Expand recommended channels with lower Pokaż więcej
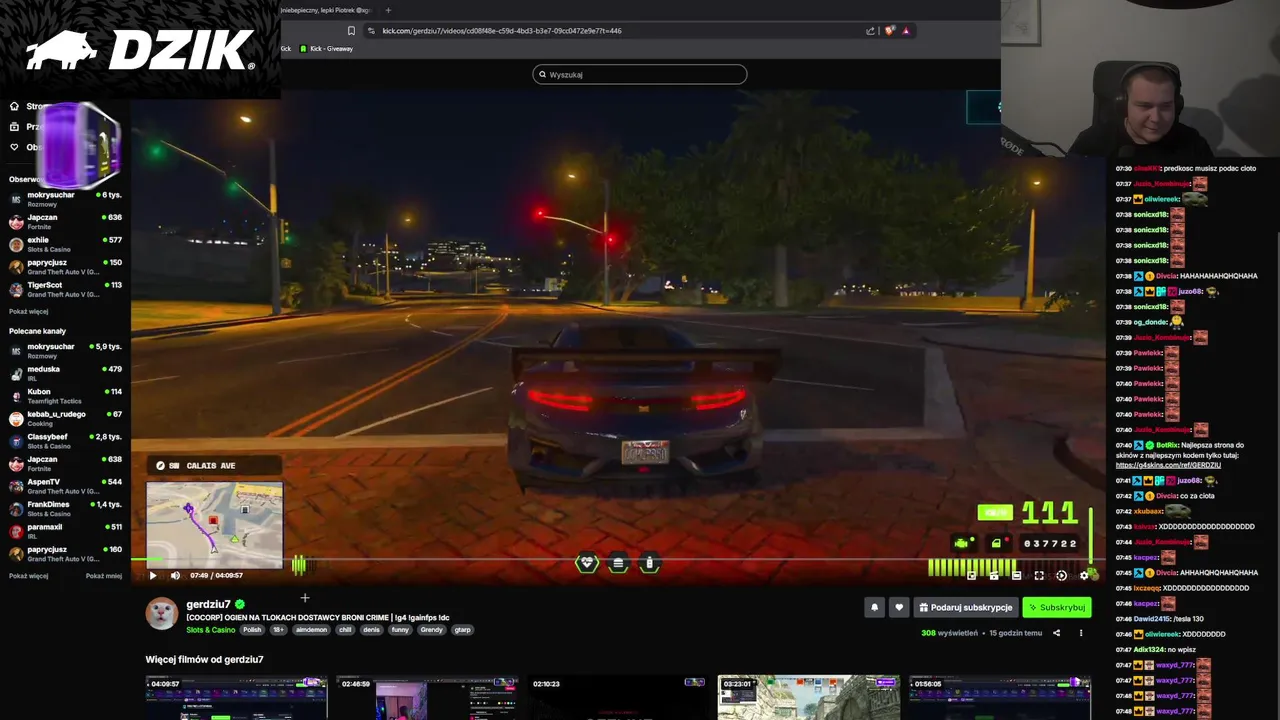 [28, 576]
